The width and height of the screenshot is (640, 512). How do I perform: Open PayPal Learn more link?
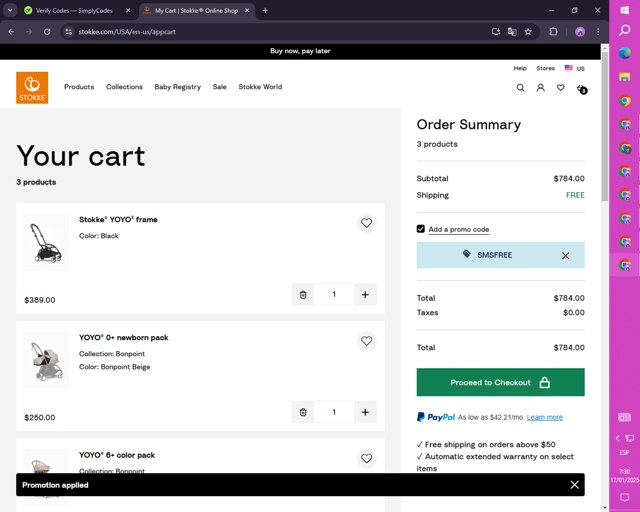coord(544,417)
